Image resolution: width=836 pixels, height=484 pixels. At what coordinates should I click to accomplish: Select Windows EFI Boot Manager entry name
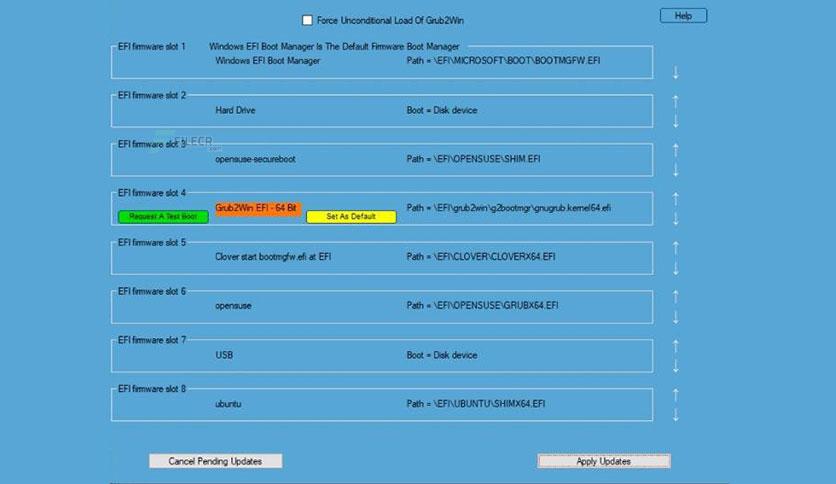268,61
